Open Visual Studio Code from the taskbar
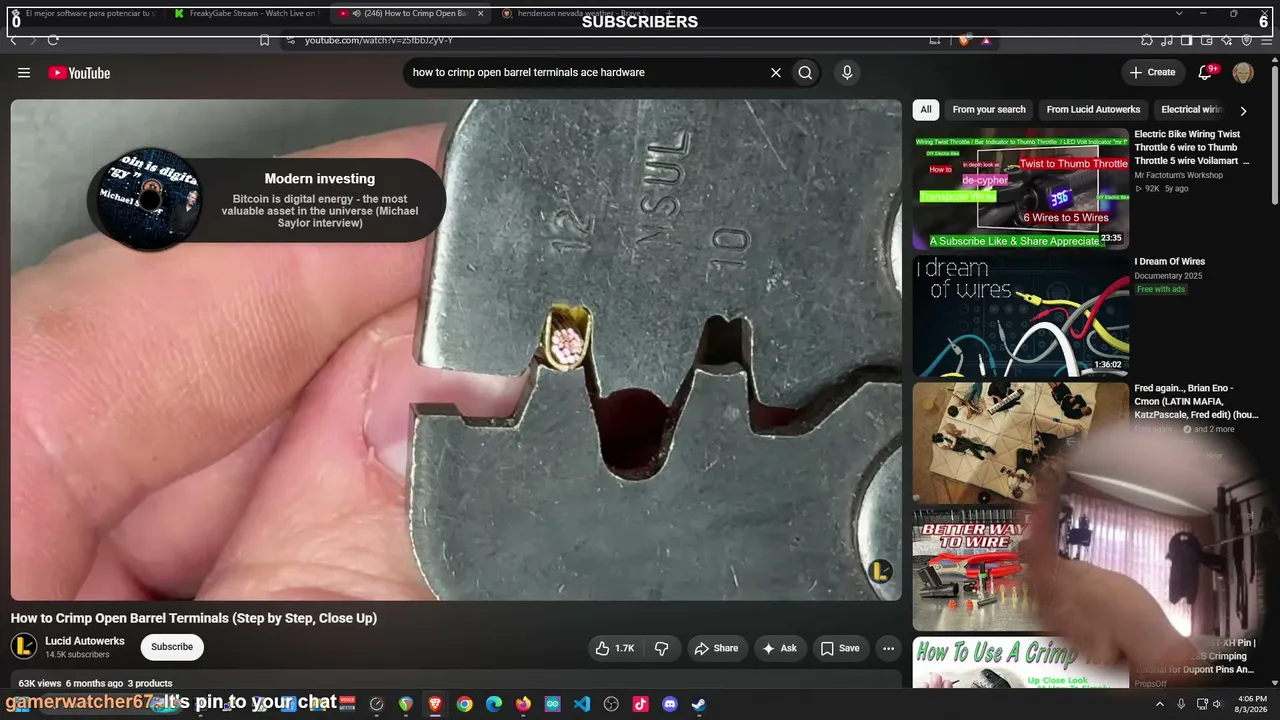Screen dimensions: 1280x720 click(582, 704)
